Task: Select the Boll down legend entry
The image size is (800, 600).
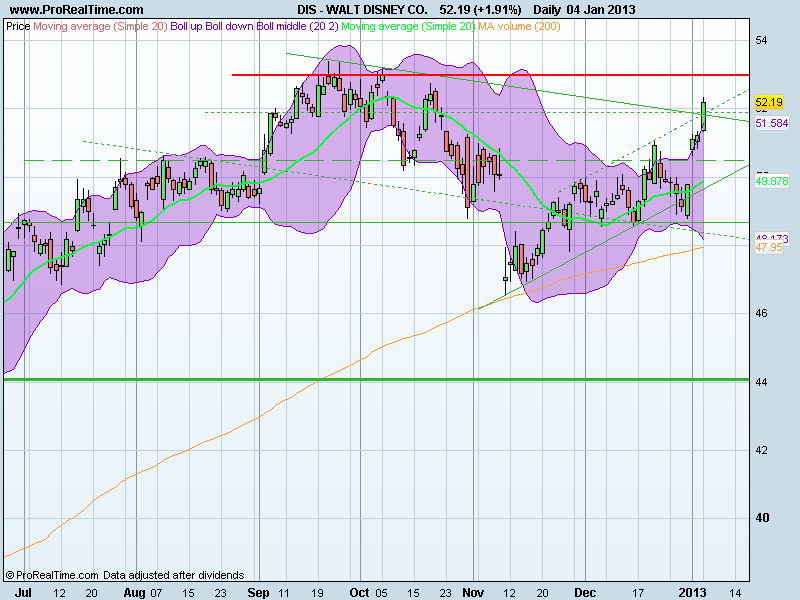Action: [x=229, y=26]
